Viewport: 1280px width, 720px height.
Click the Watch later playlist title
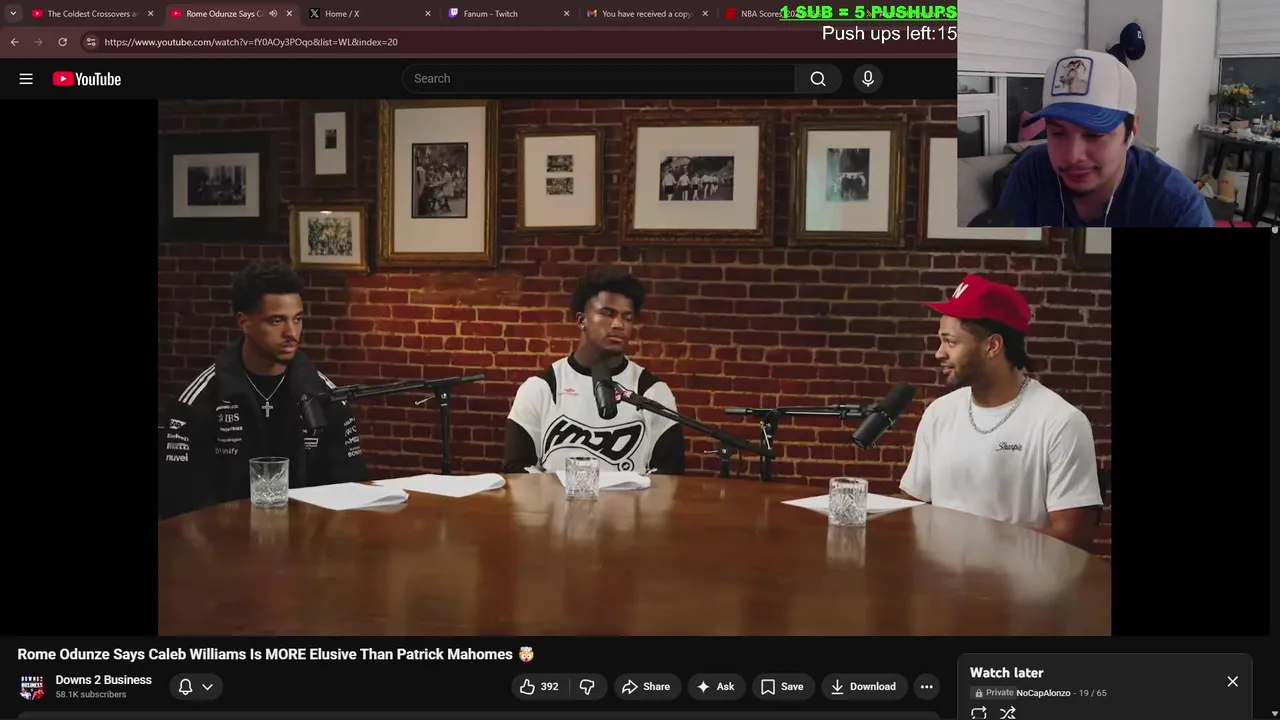point(1006,673)
